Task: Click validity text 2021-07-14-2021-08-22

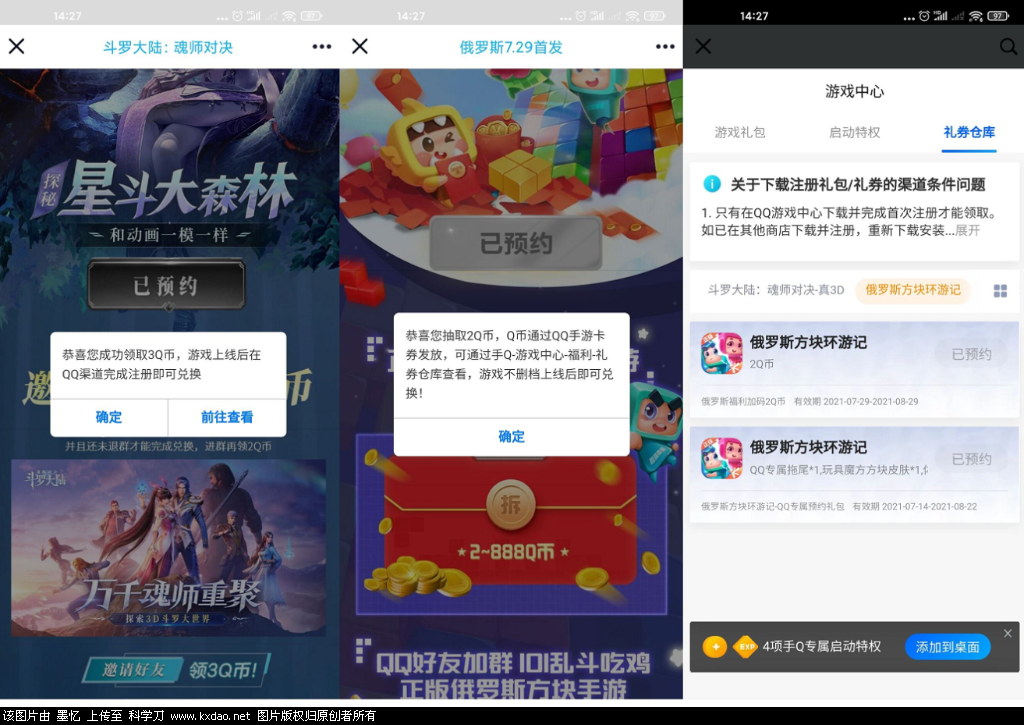Action: [x=929, y=507]
